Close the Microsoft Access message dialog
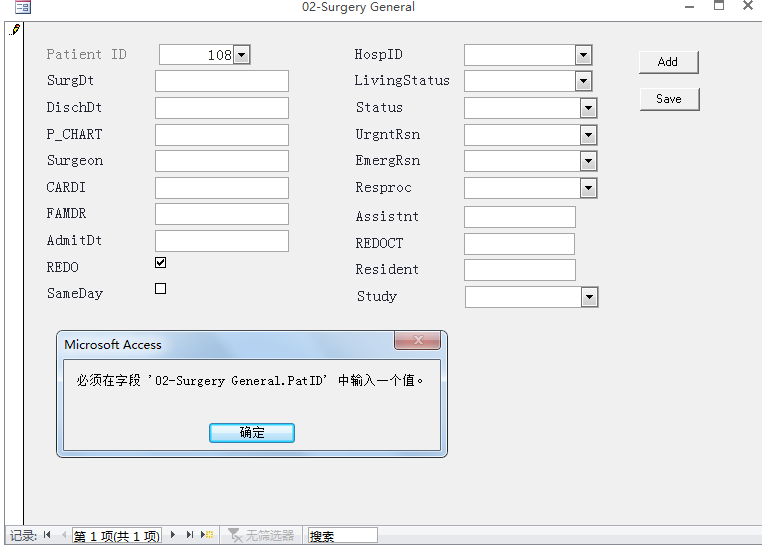 [417, 341]
